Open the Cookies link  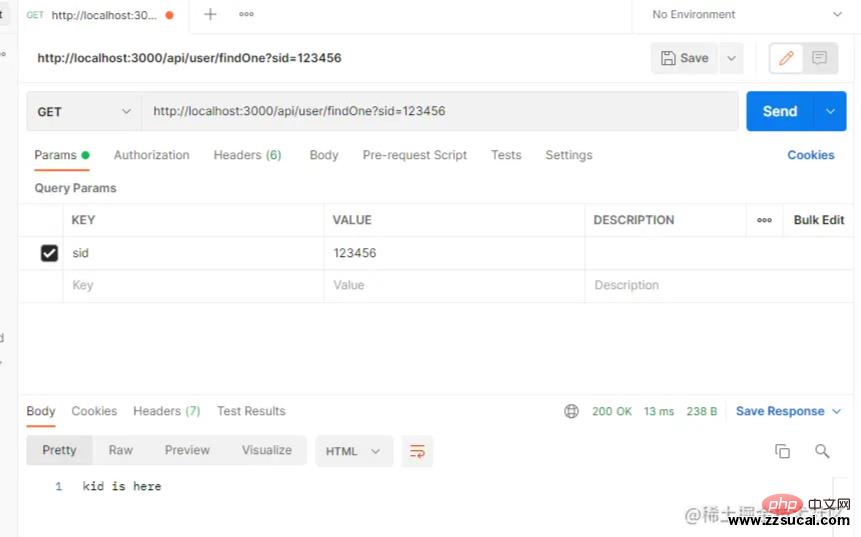pos(811,155)
